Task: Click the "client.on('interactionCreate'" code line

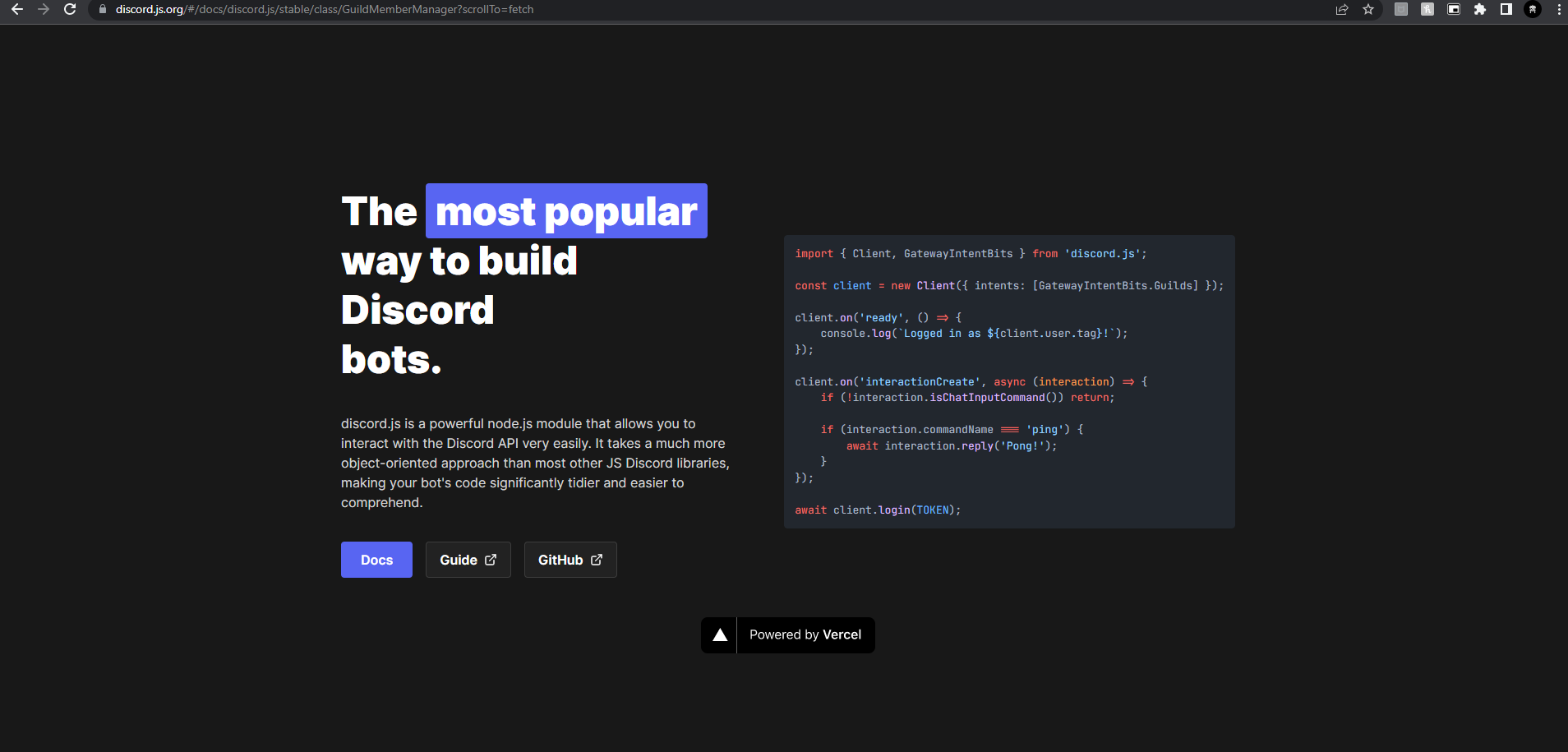Action: pyautogui.click(x=971, y=382)
